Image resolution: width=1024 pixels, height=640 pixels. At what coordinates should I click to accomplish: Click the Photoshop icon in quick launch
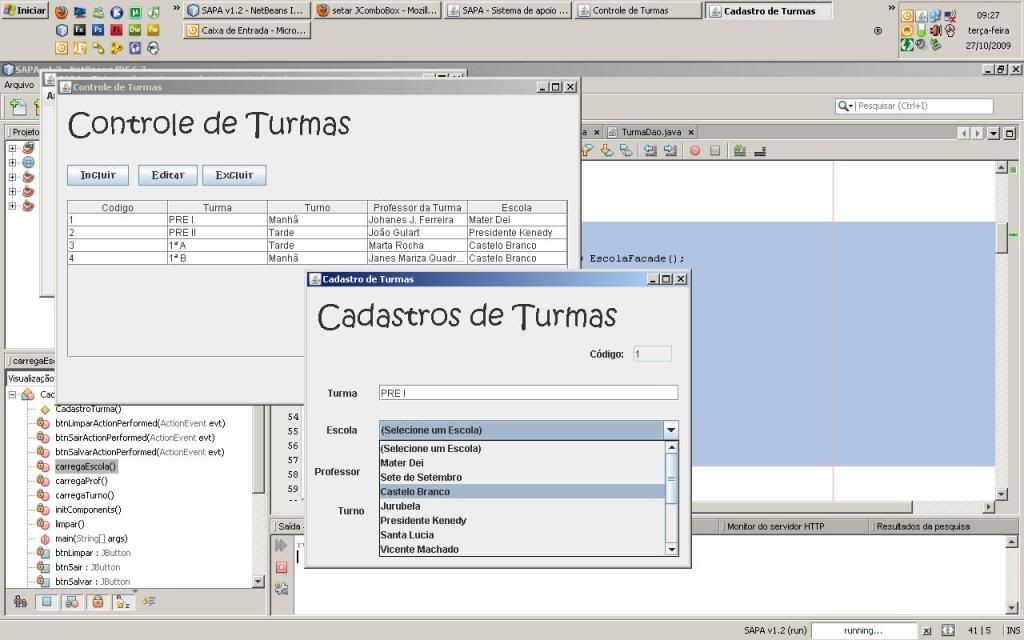(x=98, y=30)
